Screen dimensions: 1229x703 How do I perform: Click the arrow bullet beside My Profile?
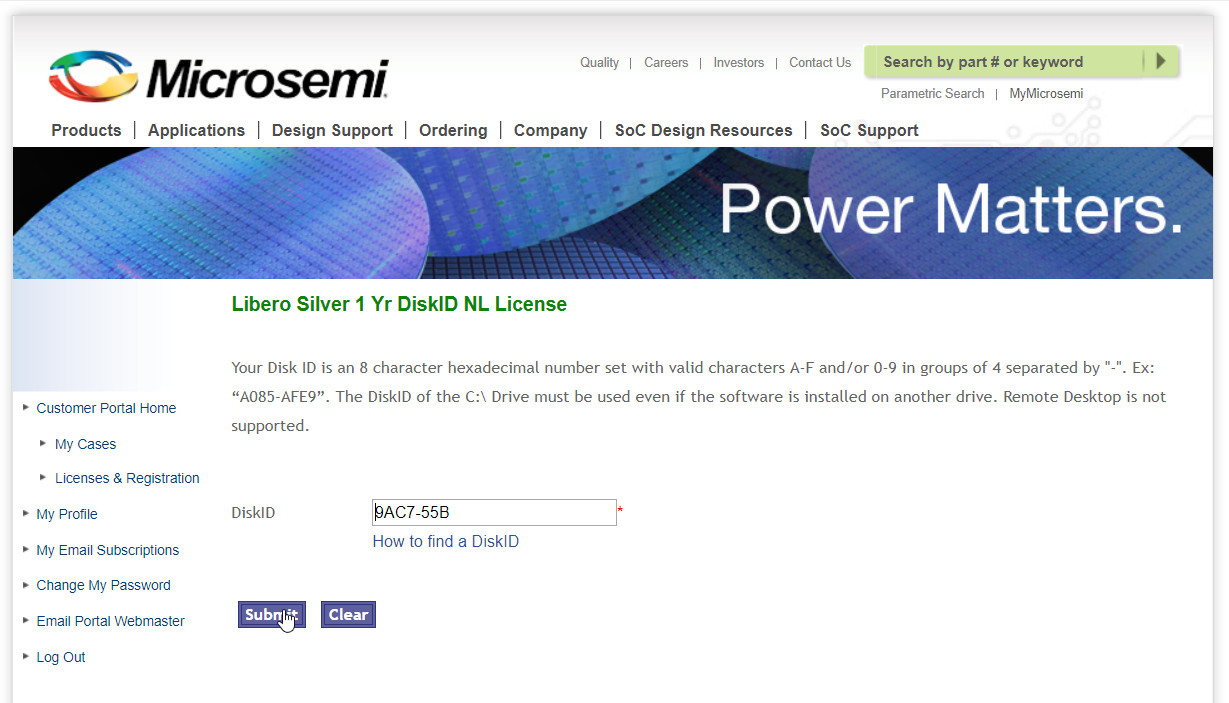pyautogui.click(x=26, y=512)
